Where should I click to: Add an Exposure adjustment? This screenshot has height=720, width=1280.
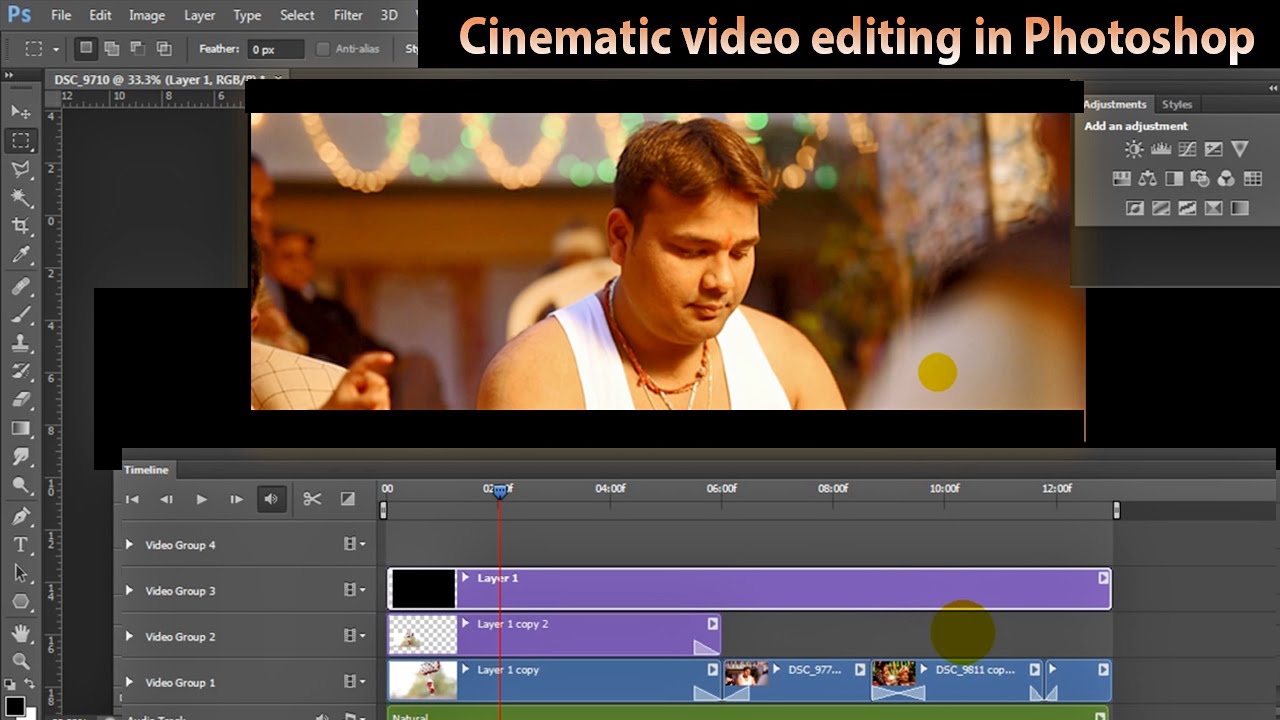point(1213,149)
